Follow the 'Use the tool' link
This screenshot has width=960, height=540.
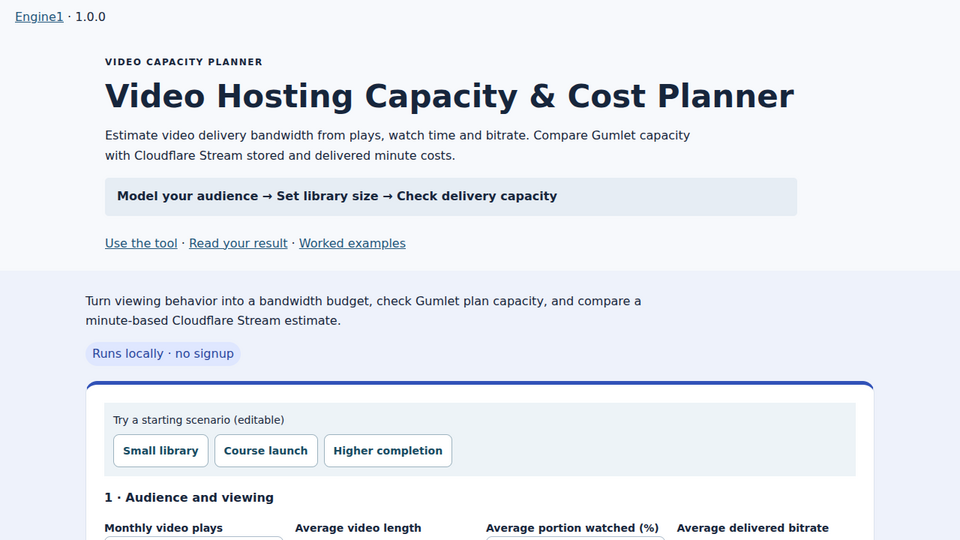coord(141,243)
